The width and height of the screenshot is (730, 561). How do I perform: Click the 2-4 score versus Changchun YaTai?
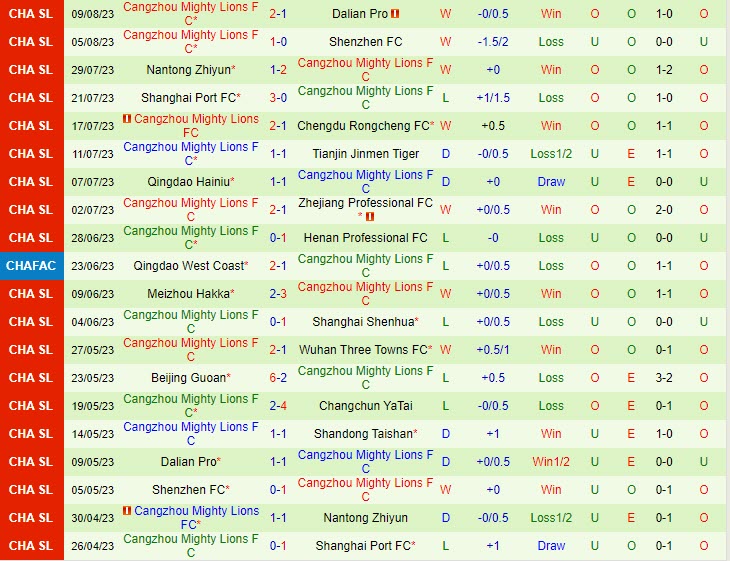[x=278, y=406]
